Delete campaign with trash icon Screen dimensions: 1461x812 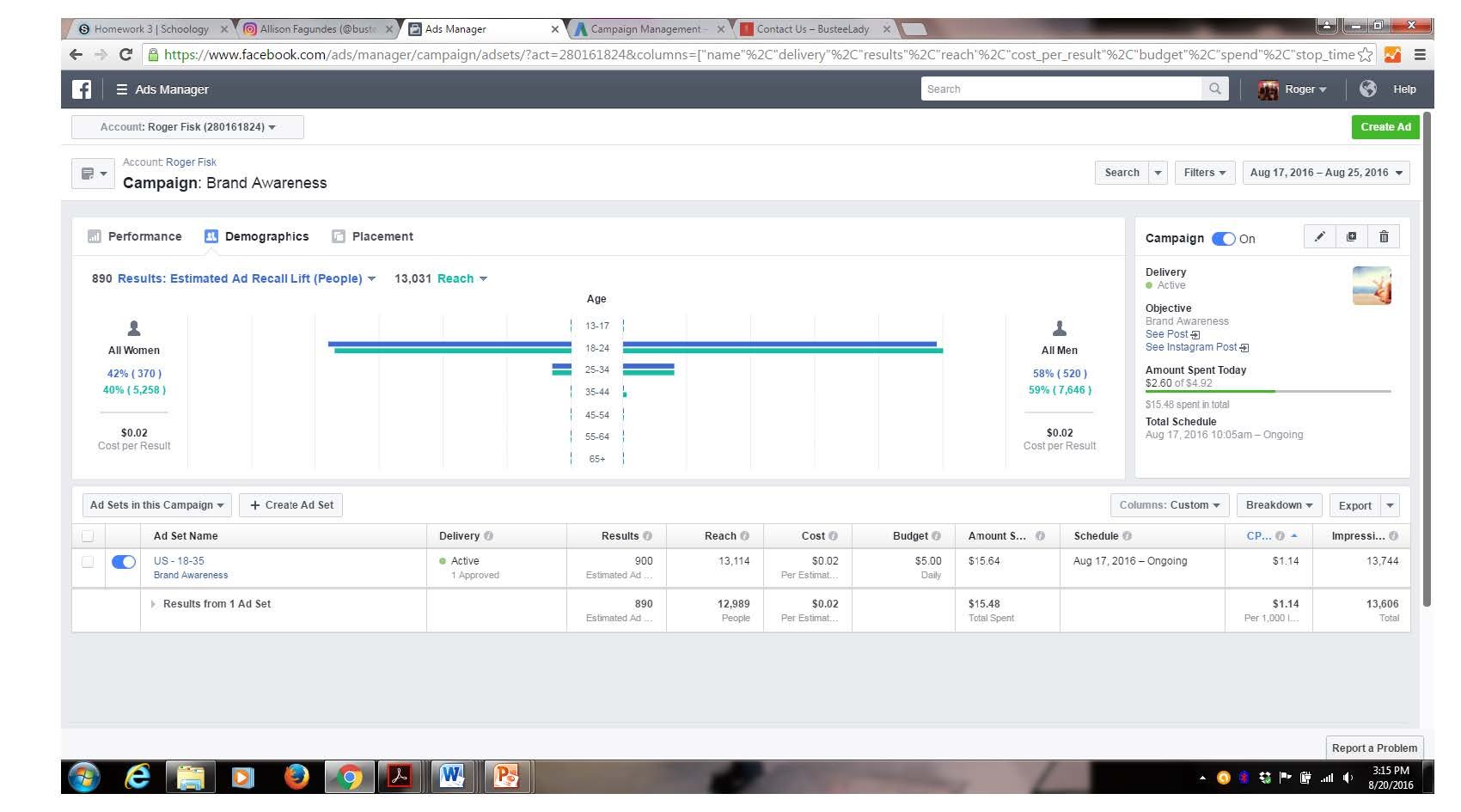click(1384, 236)
